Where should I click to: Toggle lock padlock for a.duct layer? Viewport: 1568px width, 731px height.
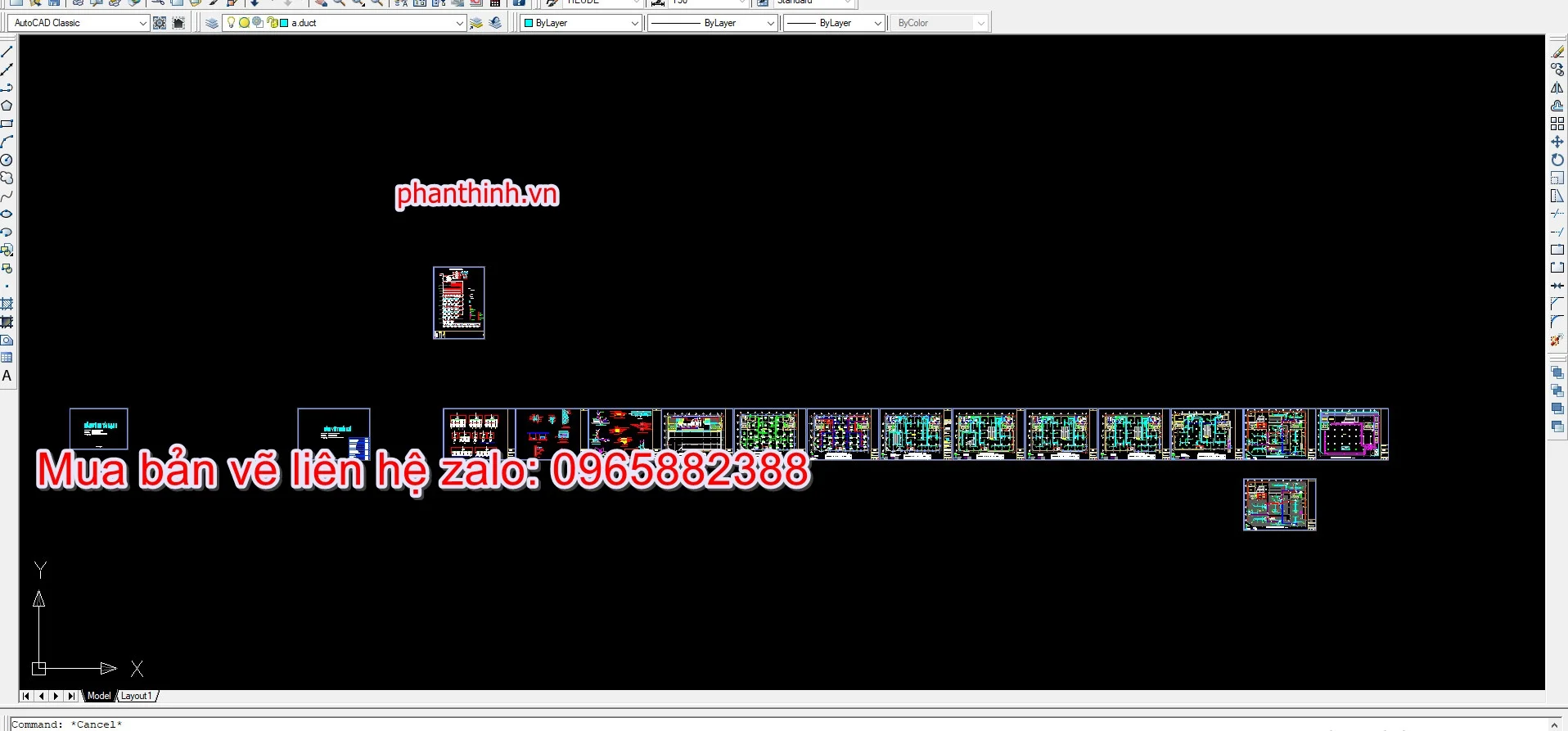[x=272, y=23]
